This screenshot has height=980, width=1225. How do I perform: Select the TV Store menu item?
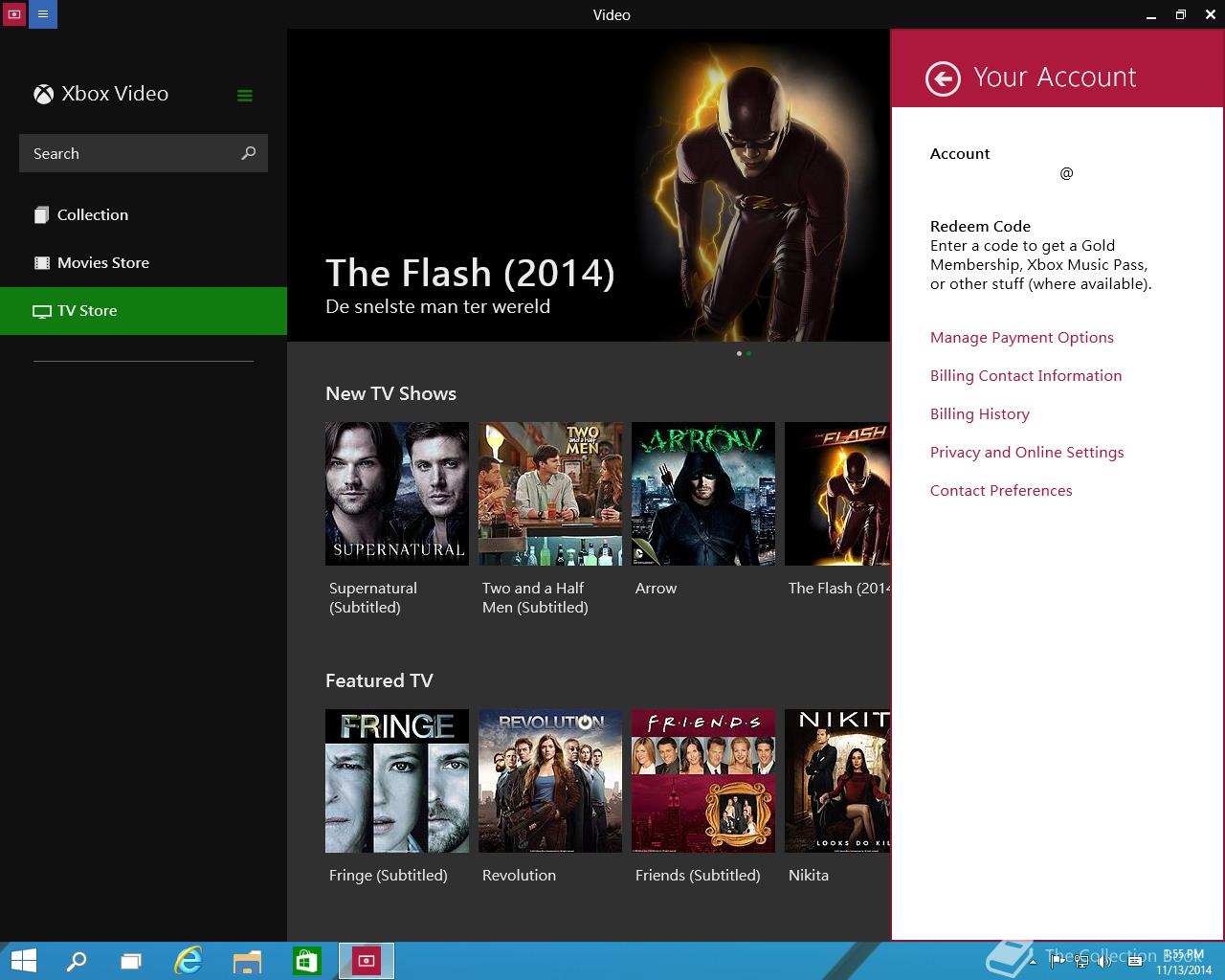click(144, 311)
